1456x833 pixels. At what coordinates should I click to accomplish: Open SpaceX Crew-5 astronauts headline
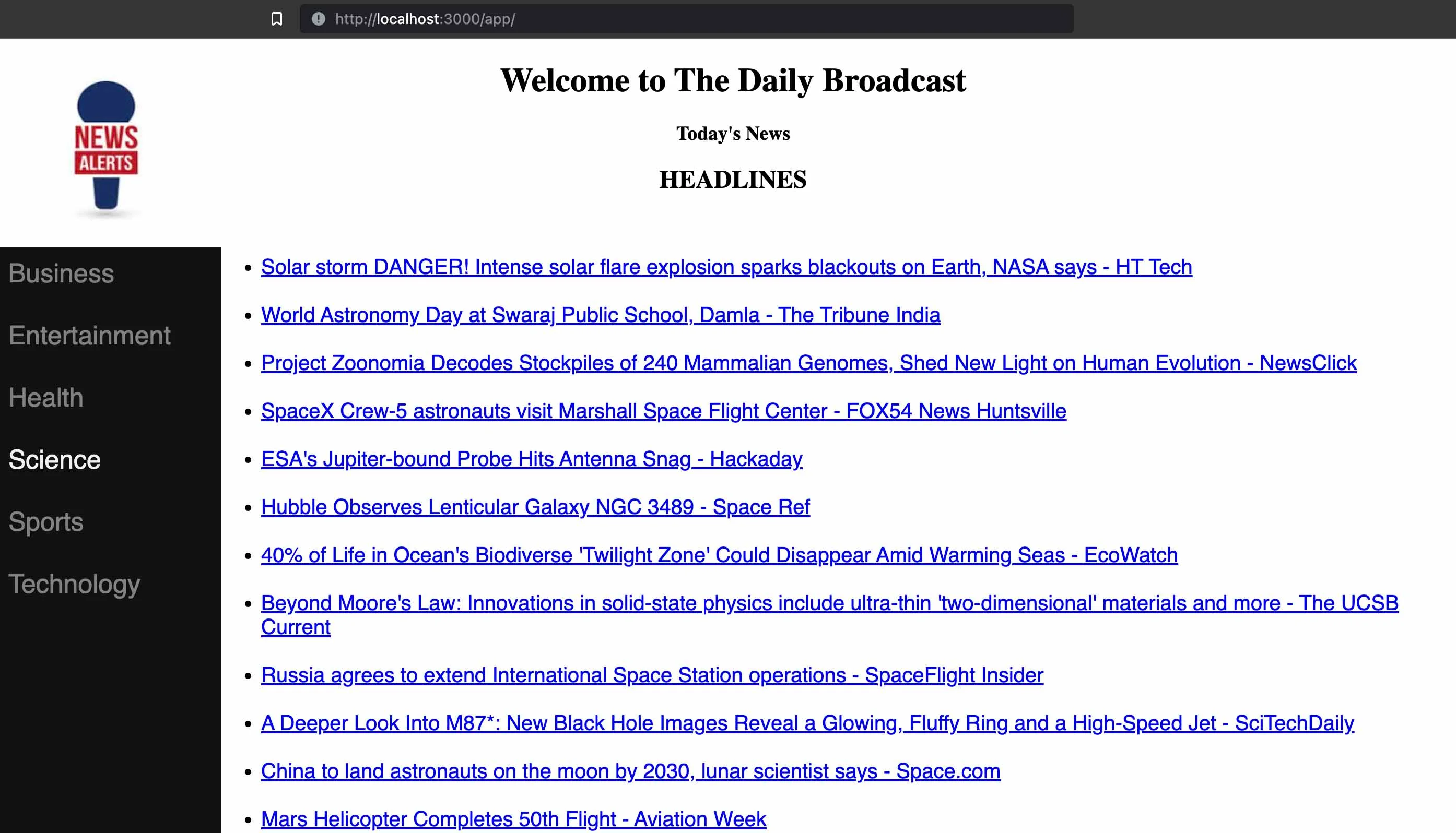(x=663, y=411)
